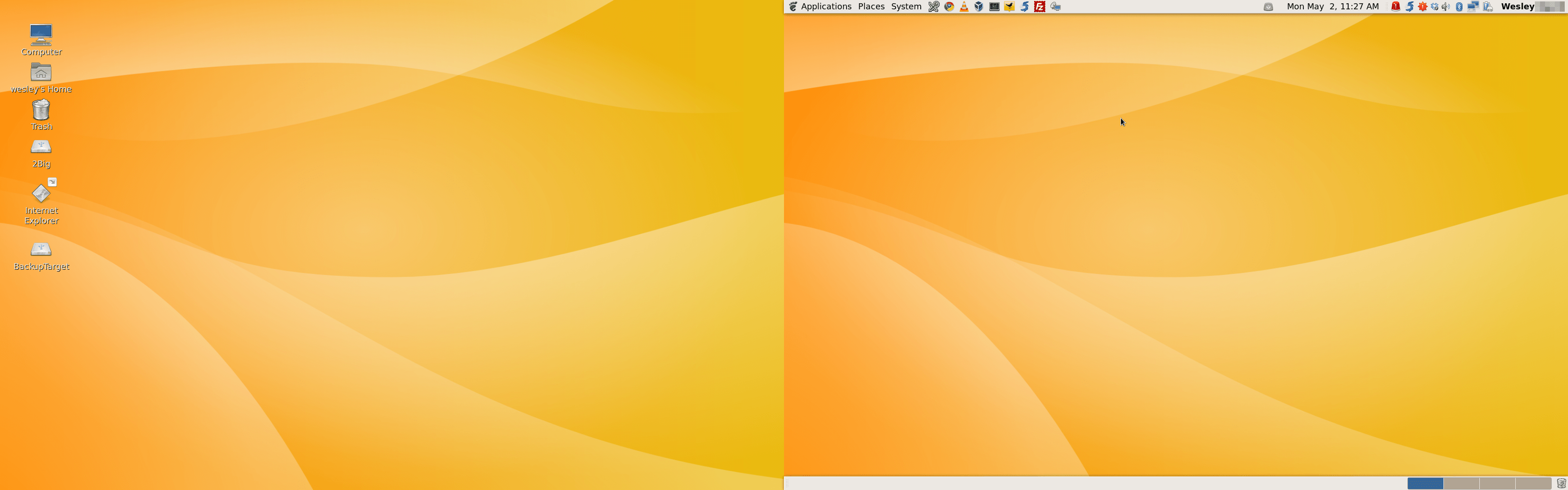
Task: Click the red alert notification icon
Action: click(x=1396, y=7)
